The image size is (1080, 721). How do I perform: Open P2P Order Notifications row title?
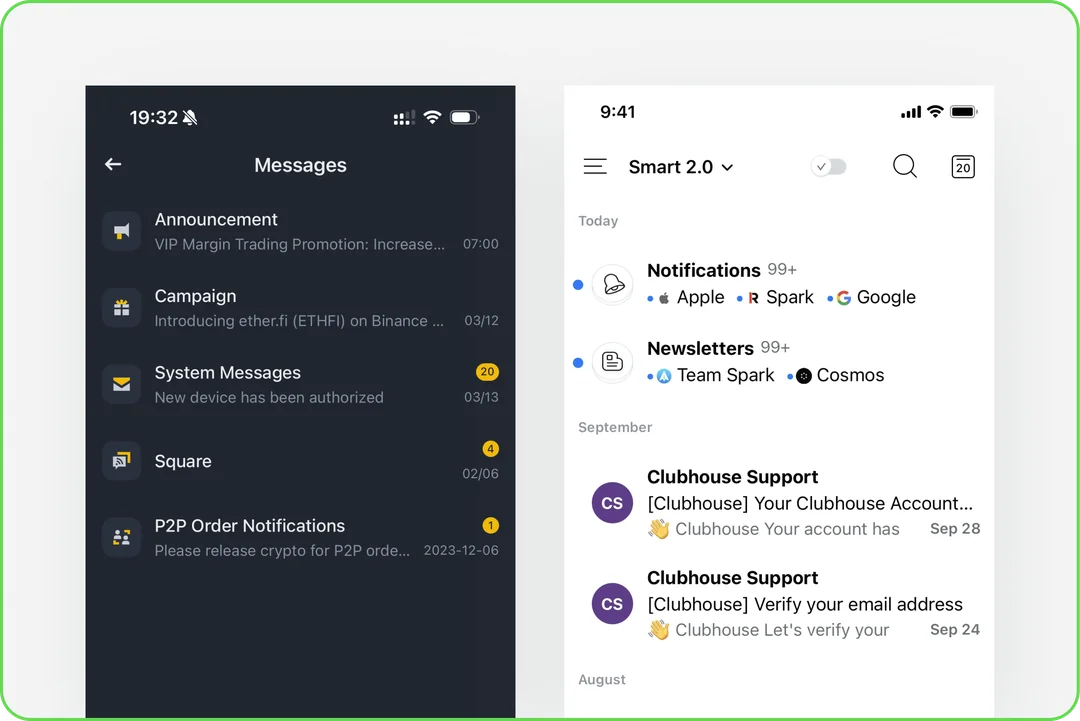click(x=249, y=526)
